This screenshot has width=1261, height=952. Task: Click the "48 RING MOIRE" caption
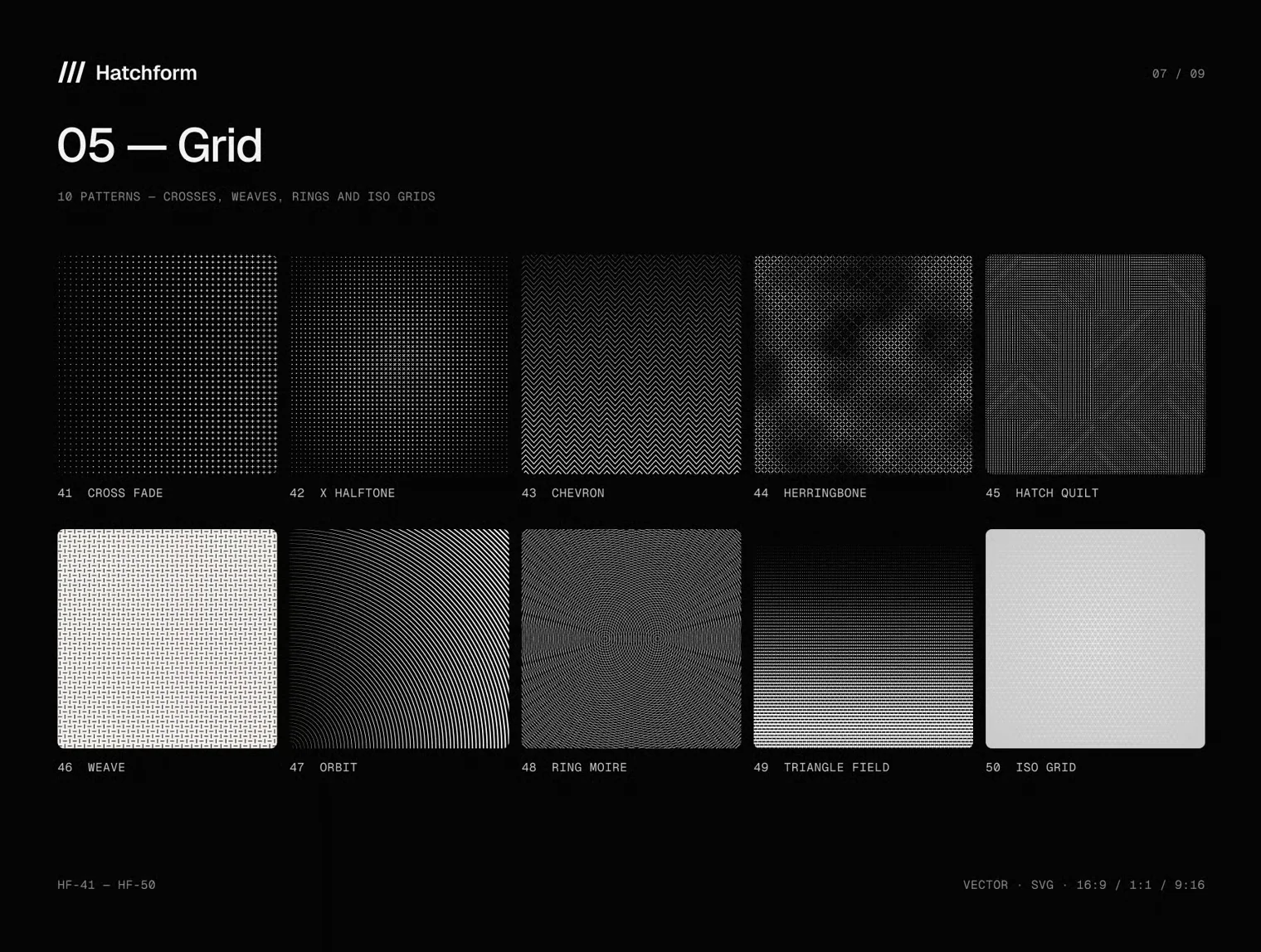click(574, 767)
